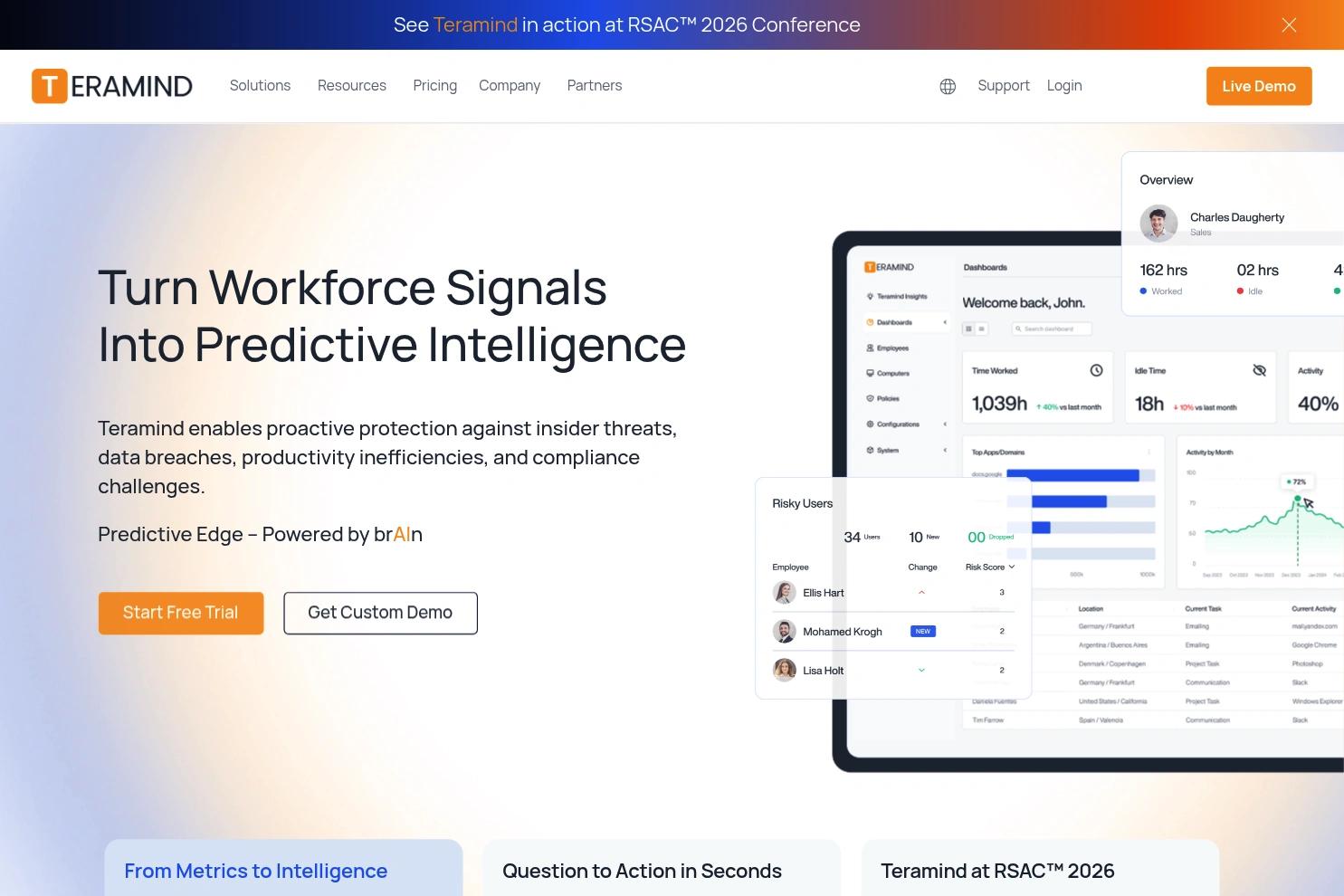Click the Live Demo button
The width and height of the screenshot is (1344, 896).
click(1259, 86)
